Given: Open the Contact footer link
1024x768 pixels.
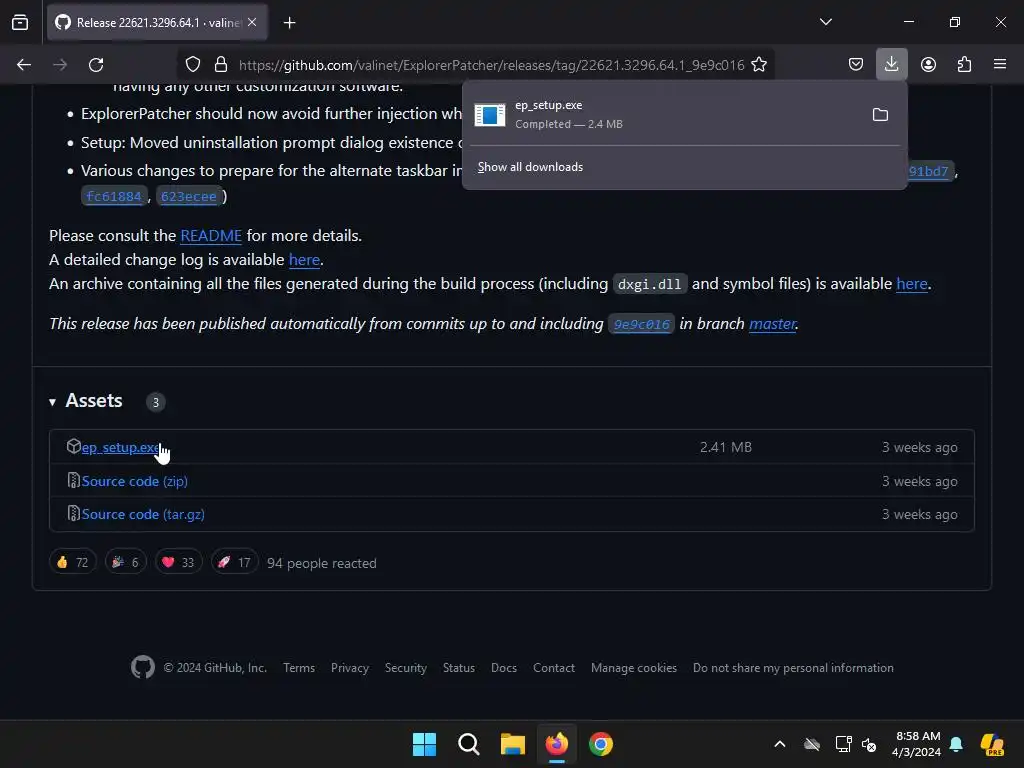Looking at the screenshot, I should point(554,668).
